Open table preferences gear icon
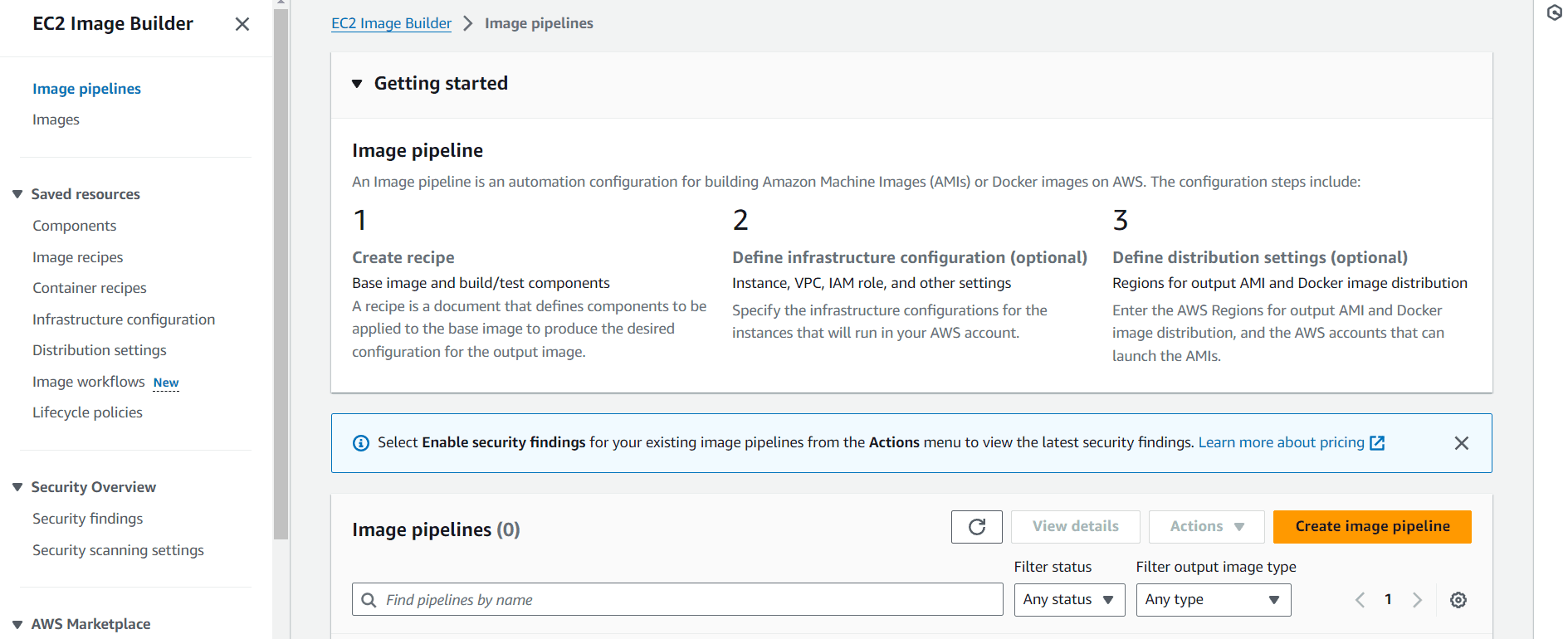Viewport: 1568px width, 639px height. click(1458, 600)
